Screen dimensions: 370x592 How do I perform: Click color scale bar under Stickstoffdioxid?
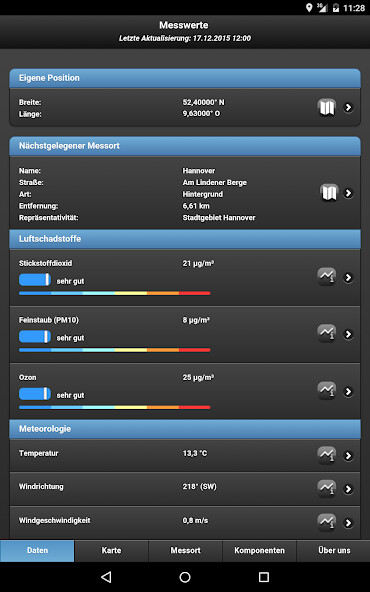click(x=114, y=293)
